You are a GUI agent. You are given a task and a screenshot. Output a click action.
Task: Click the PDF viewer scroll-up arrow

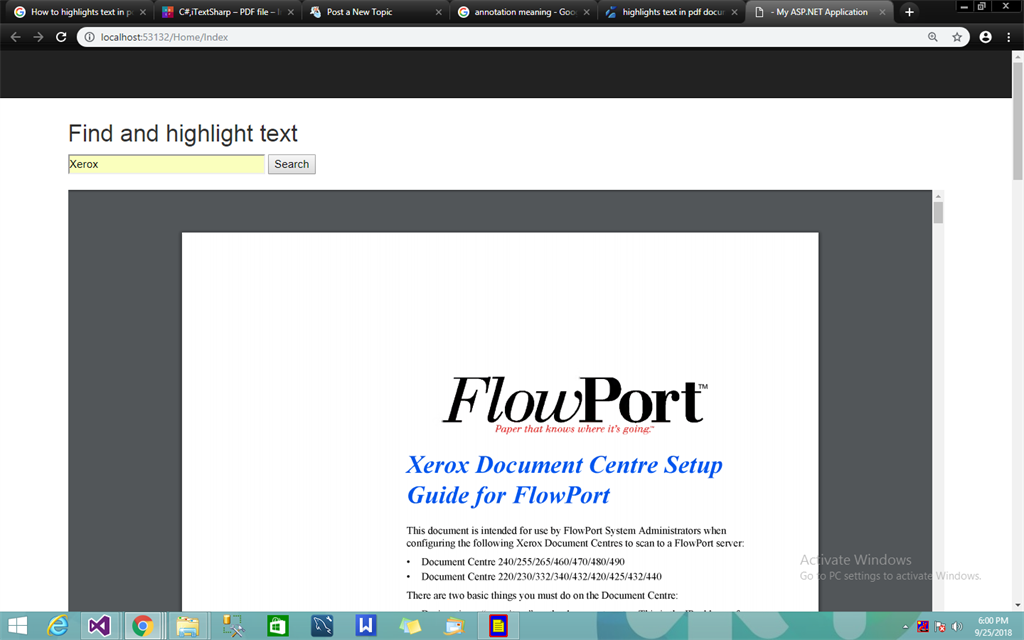click(x=938, y=196)
